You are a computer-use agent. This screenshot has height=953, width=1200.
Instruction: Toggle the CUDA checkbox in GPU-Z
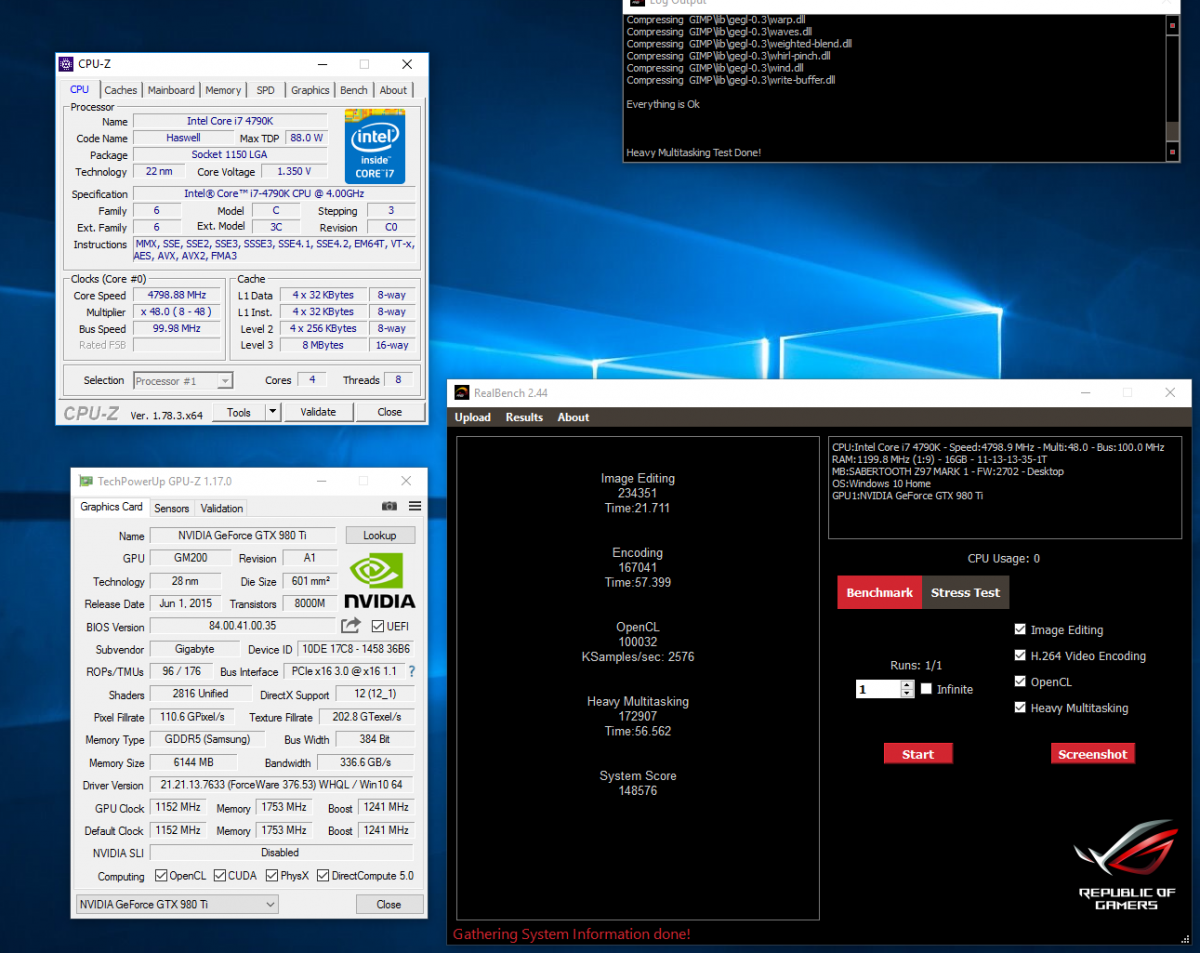(x=220, y=876)
